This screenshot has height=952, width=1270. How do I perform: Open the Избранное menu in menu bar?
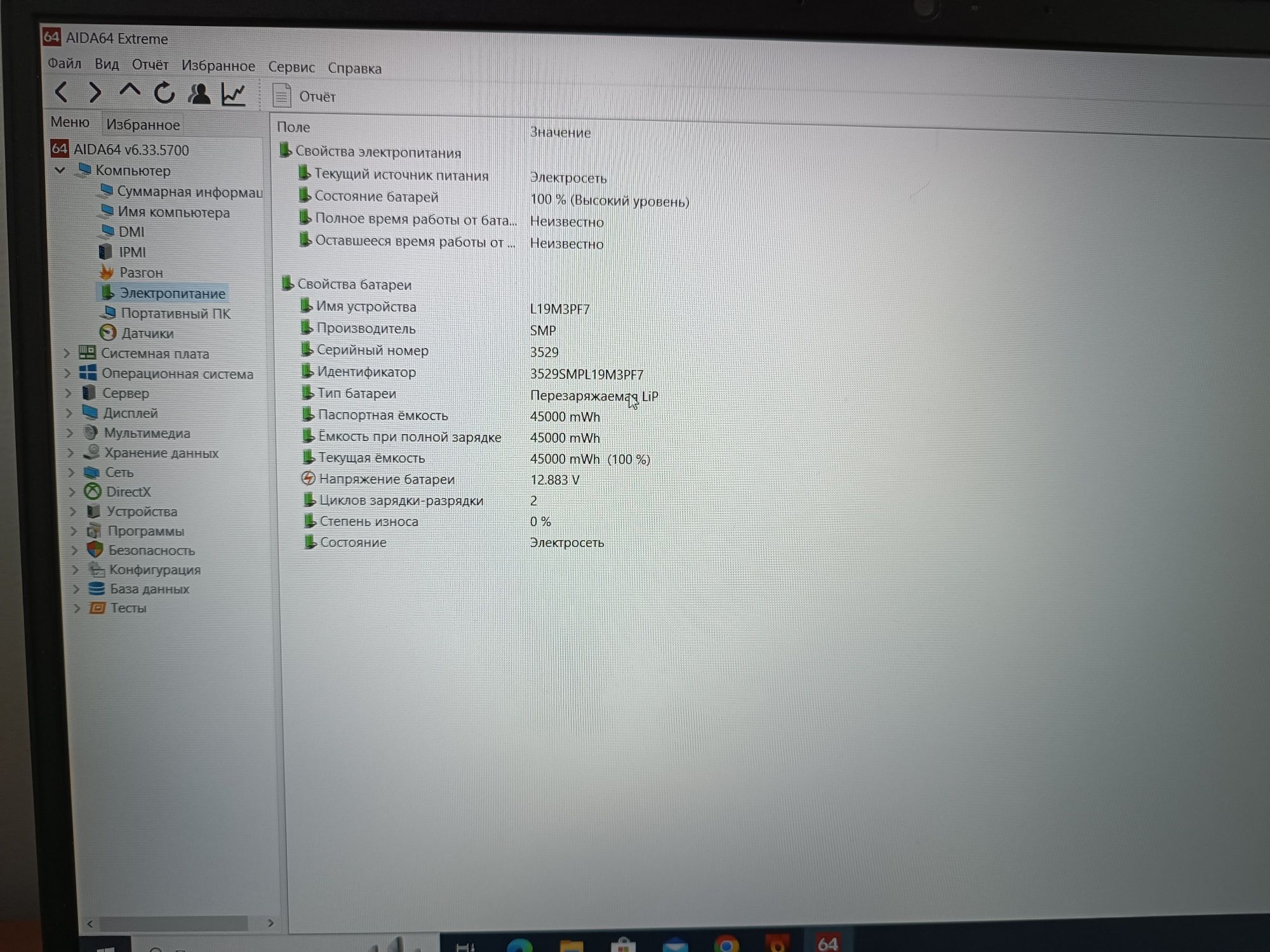tap(218, 66)
